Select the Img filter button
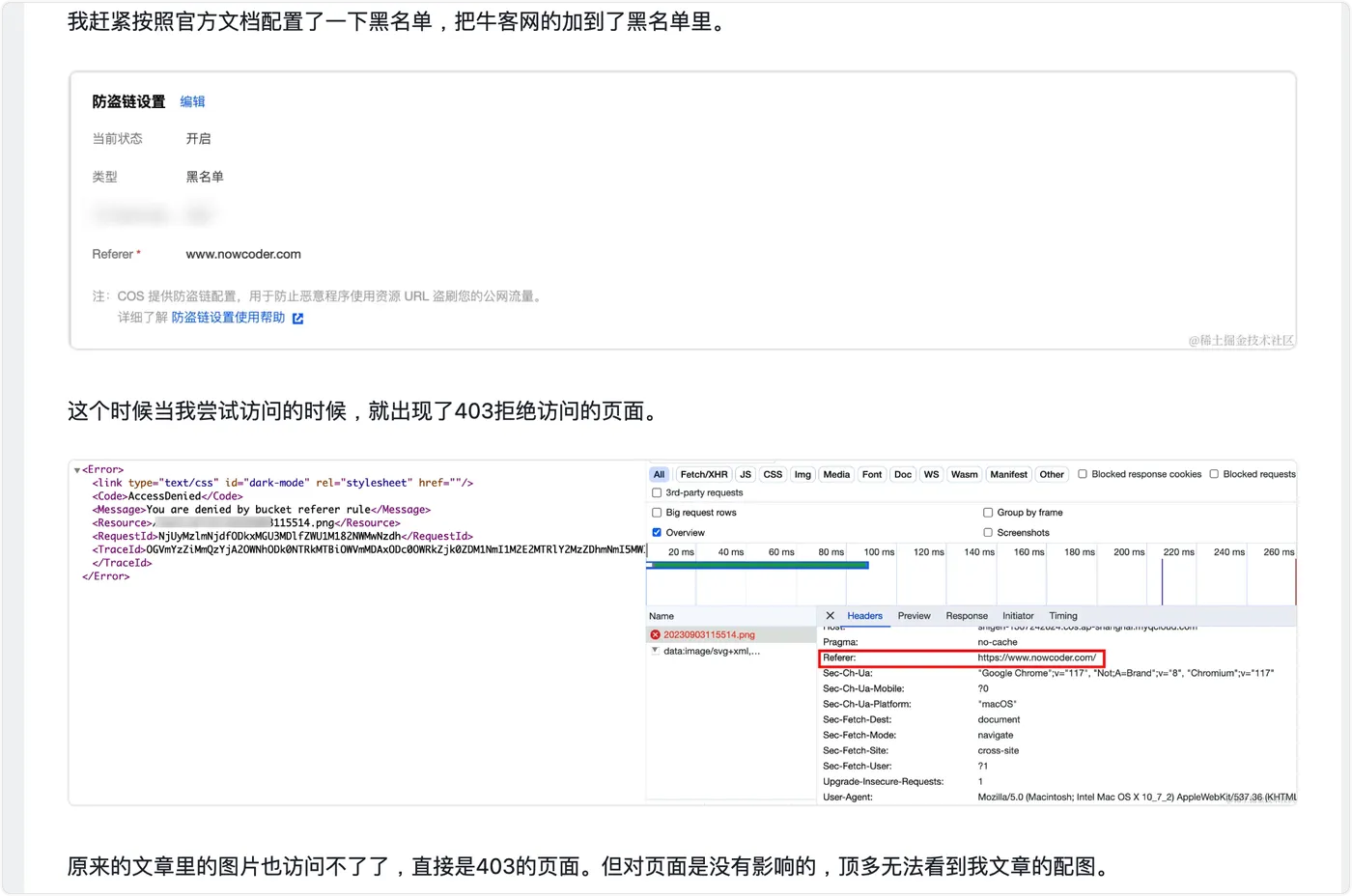 point(803,474)
